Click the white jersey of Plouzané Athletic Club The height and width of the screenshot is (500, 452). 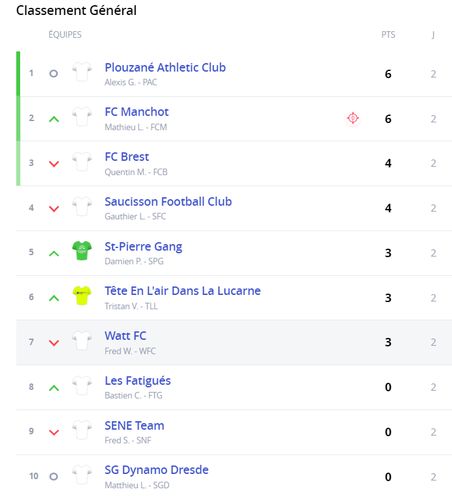tap(82, 72)
